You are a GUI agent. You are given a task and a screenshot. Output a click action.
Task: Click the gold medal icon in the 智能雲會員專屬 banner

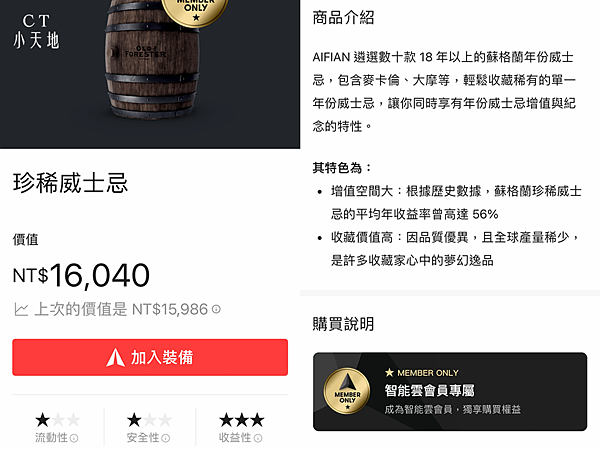[347, 391]
